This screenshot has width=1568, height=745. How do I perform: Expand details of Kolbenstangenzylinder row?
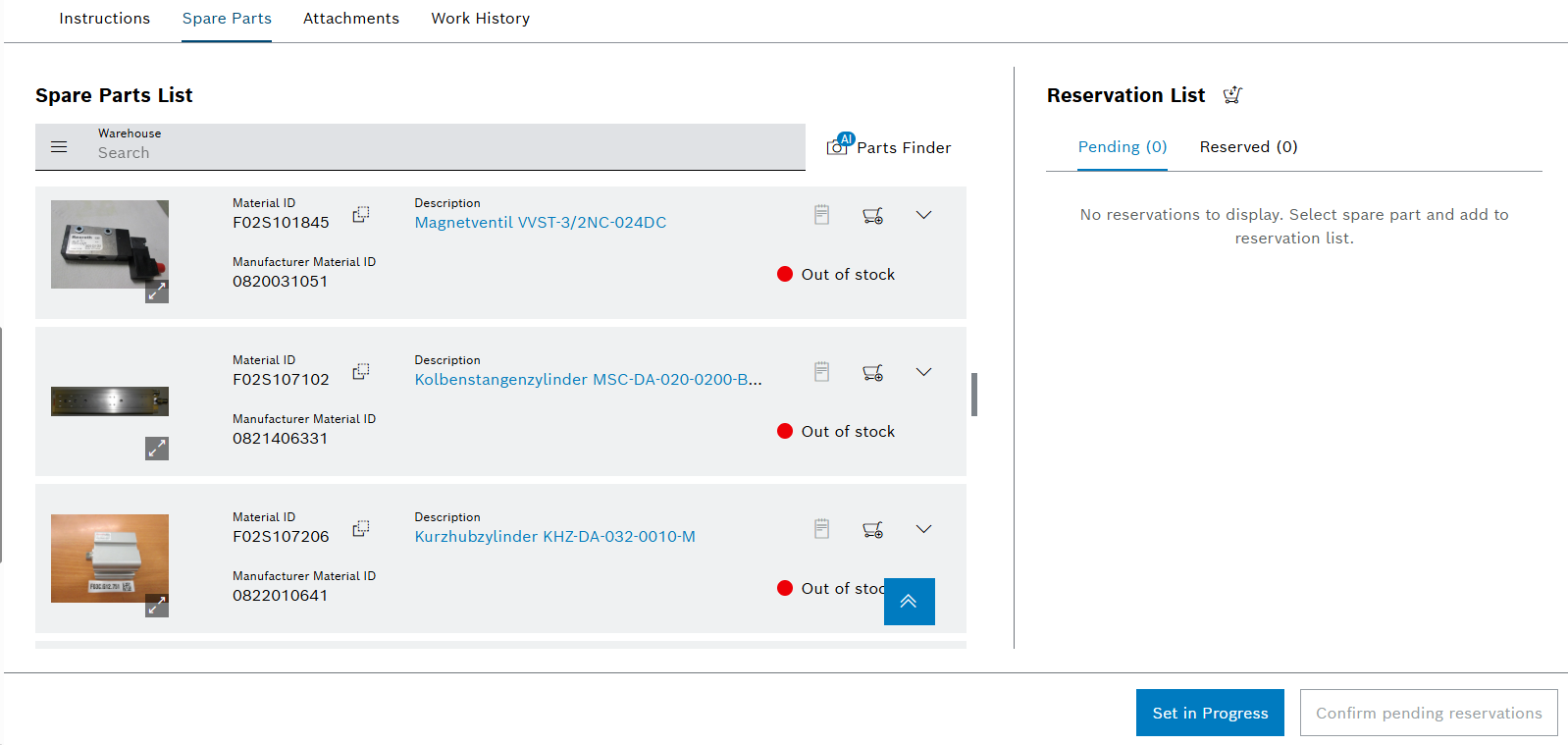tap(923, 372)
